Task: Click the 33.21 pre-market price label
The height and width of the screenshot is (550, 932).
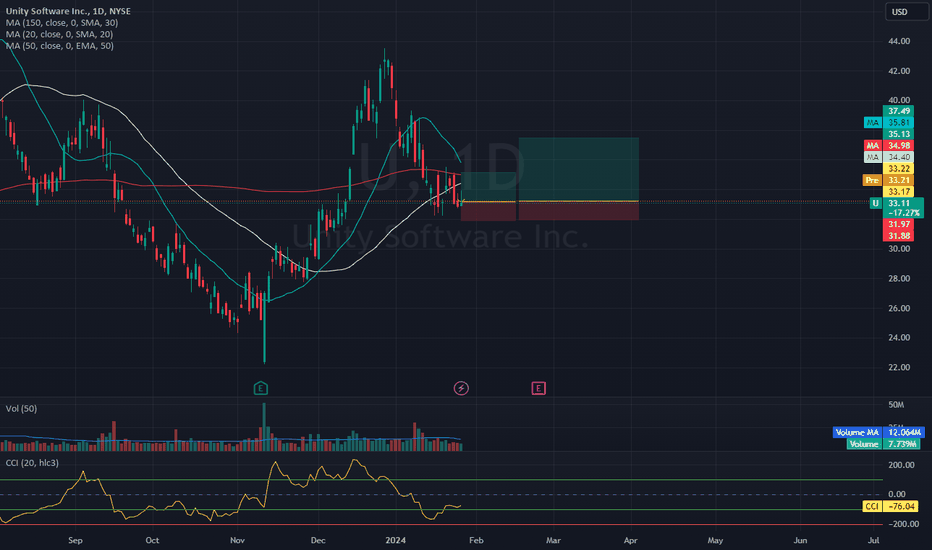Action: (899, 180)
